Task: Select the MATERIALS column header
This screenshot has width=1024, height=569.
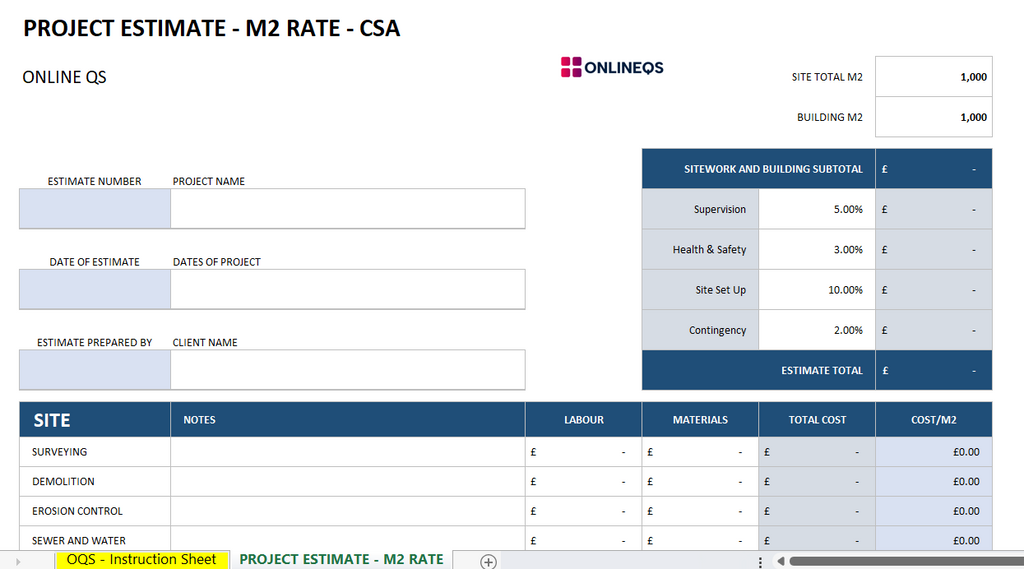Action: (x=700, y=420)
